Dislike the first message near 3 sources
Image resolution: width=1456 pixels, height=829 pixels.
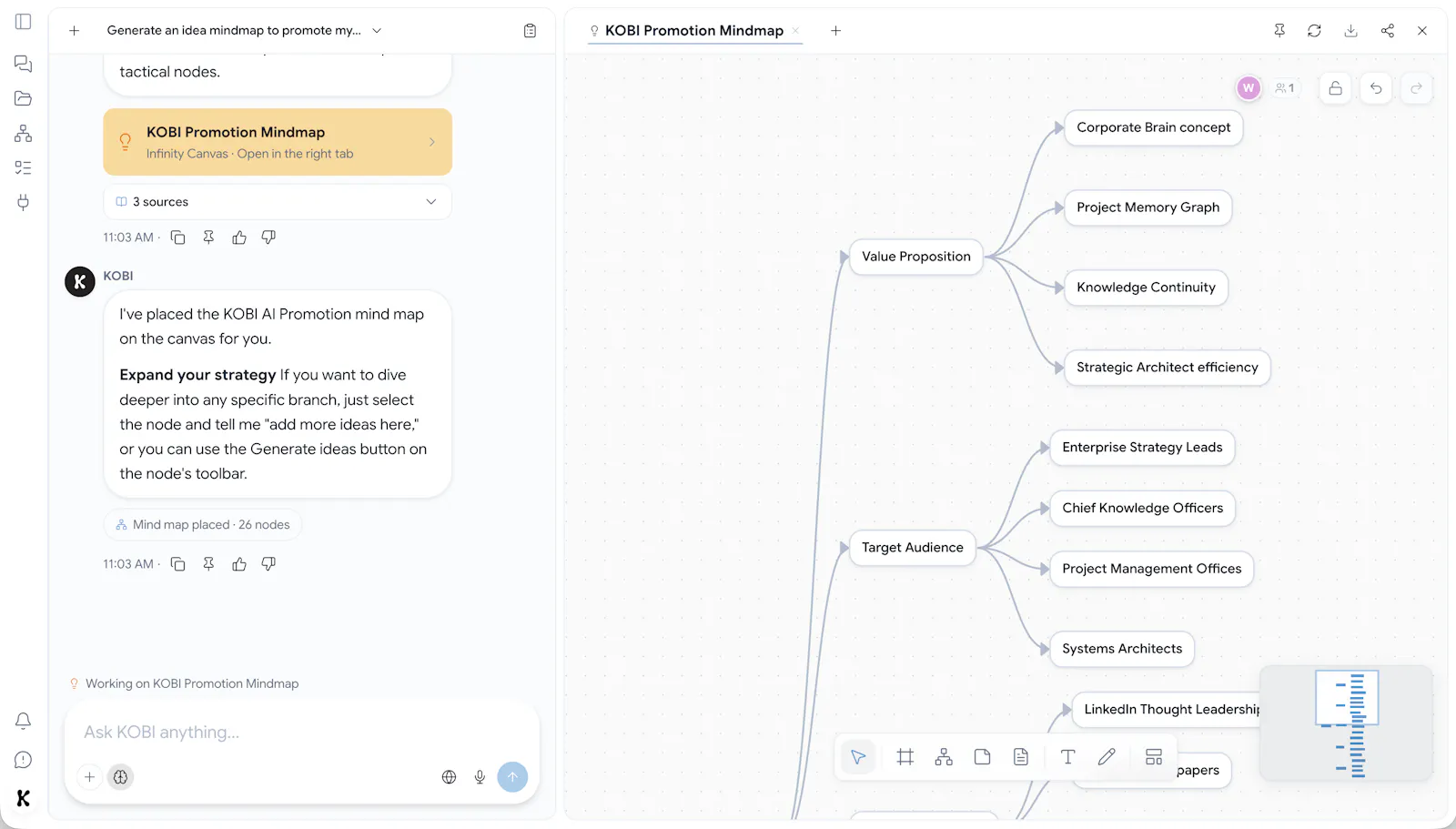tap(268, 238)
